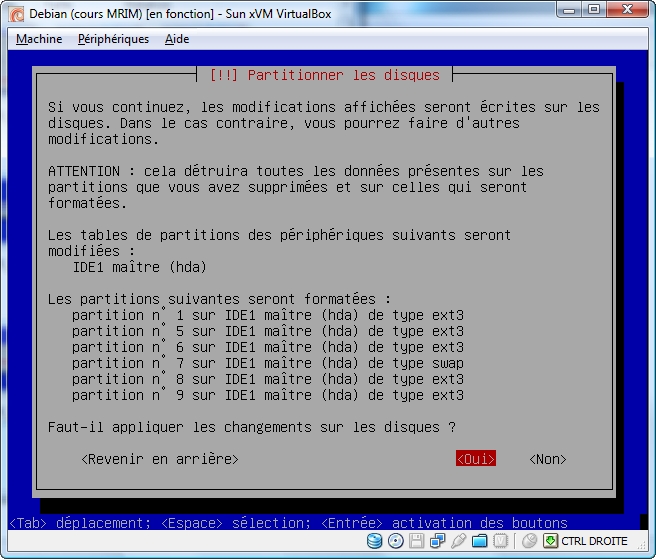Click the USB devices status icon

click(459, 541)
